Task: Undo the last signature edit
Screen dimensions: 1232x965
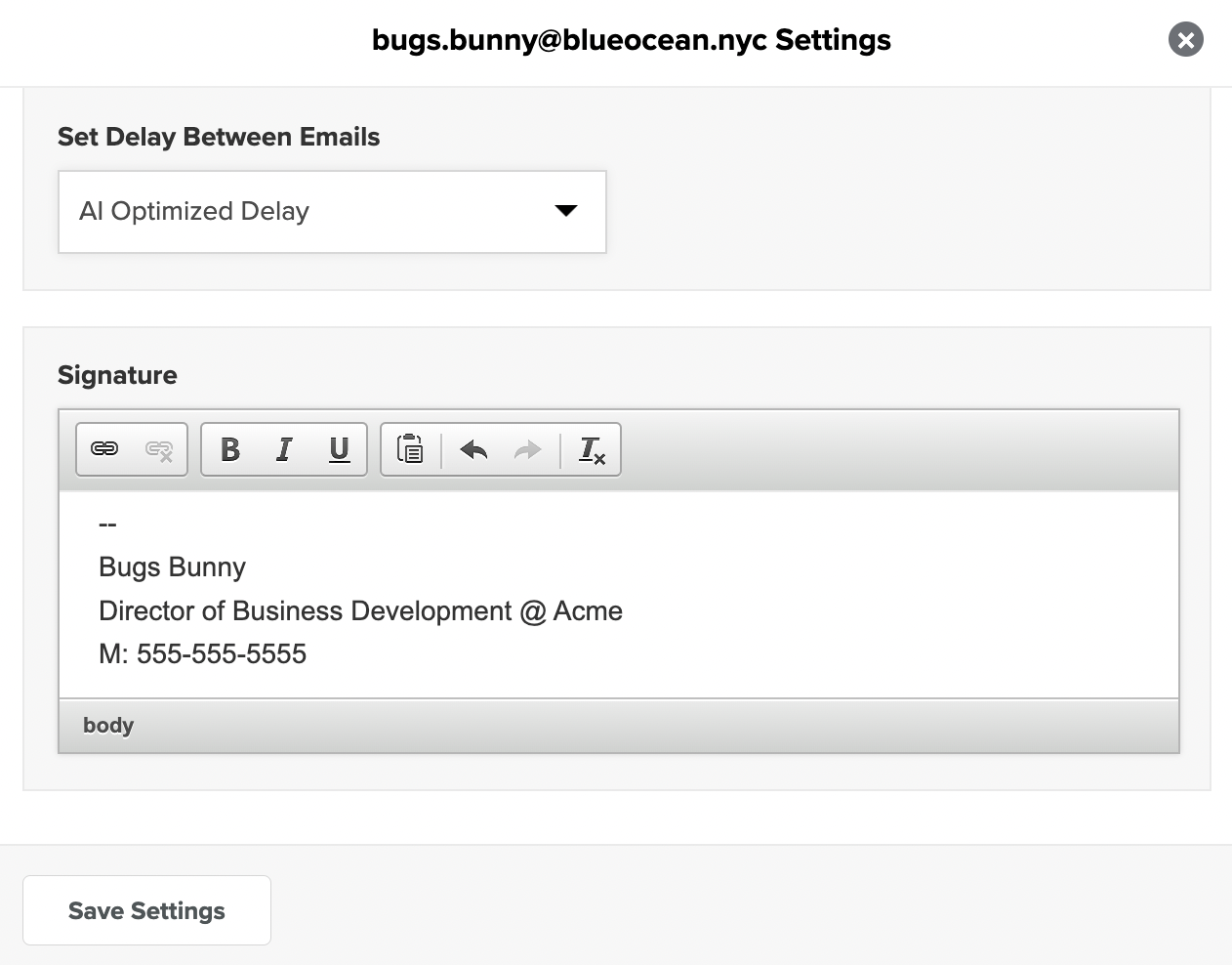Action: (473, 449)
